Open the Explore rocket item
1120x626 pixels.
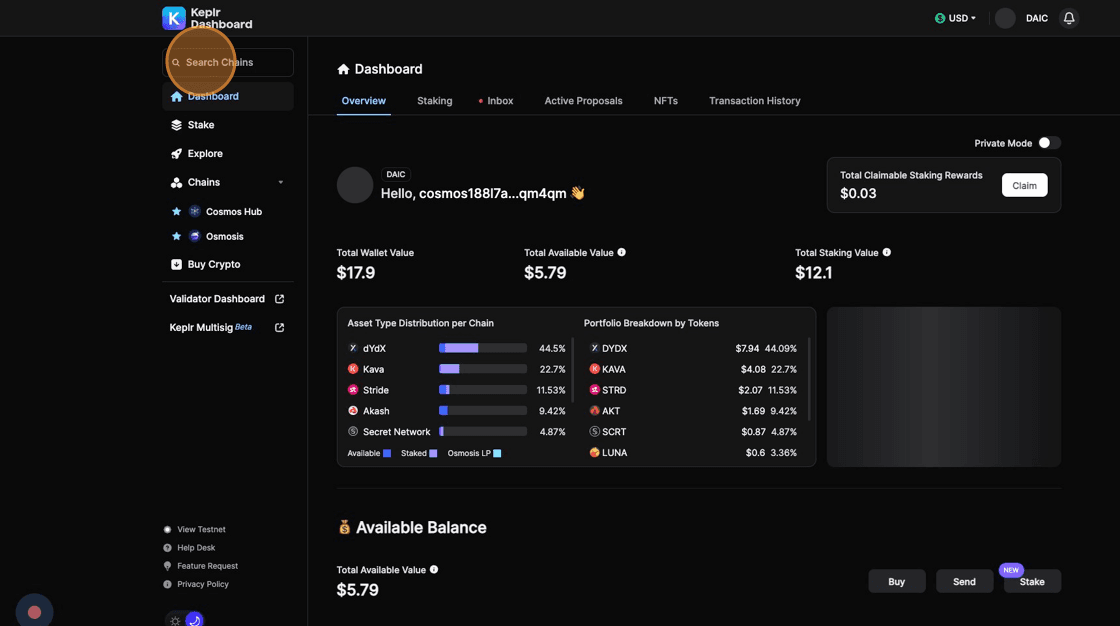[205, 154]
